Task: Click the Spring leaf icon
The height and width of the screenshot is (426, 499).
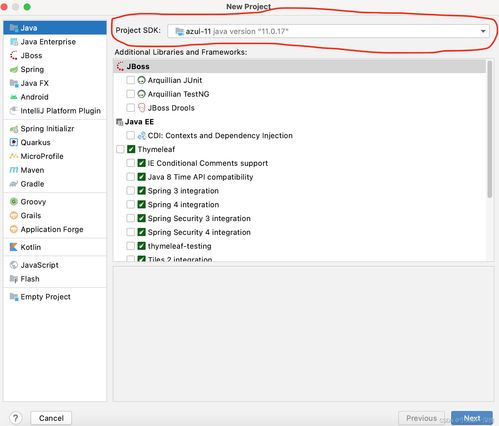Action: point(14,69)
